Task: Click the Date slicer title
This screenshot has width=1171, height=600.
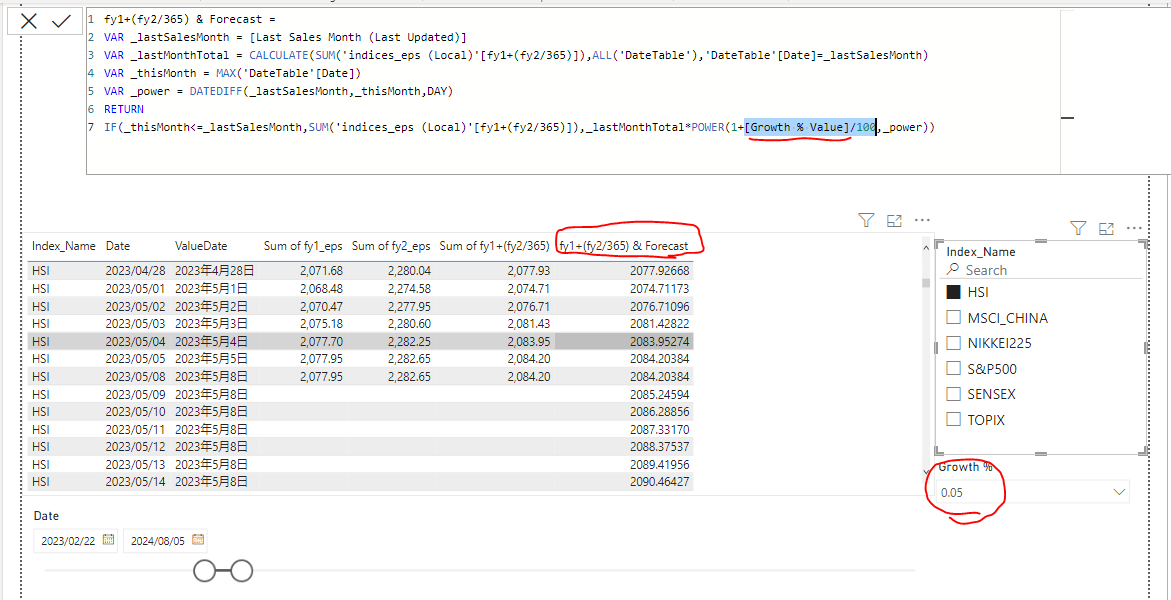Action: tap(46, 516)
